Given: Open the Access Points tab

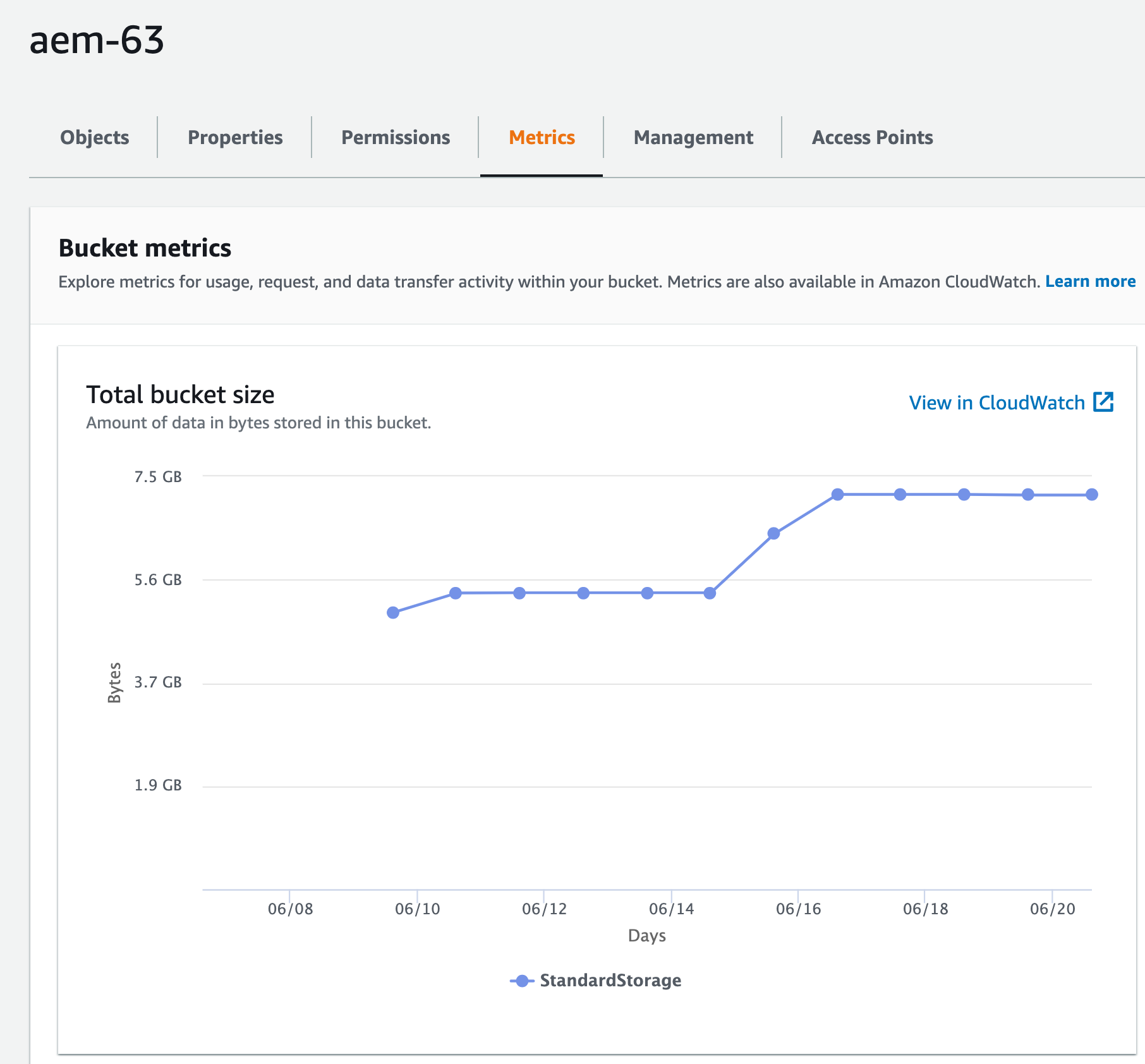Looking at the screenshot, I should tap(872, 137).
